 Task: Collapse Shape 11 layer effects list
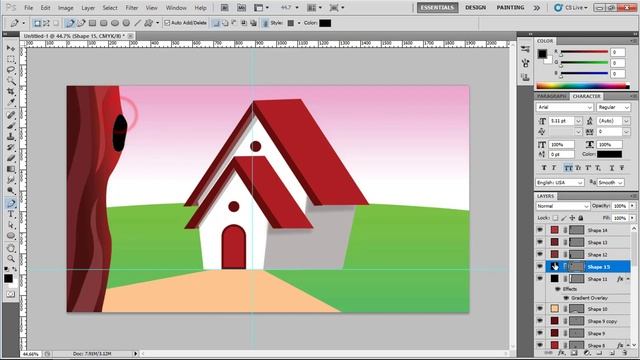[628, 279]
